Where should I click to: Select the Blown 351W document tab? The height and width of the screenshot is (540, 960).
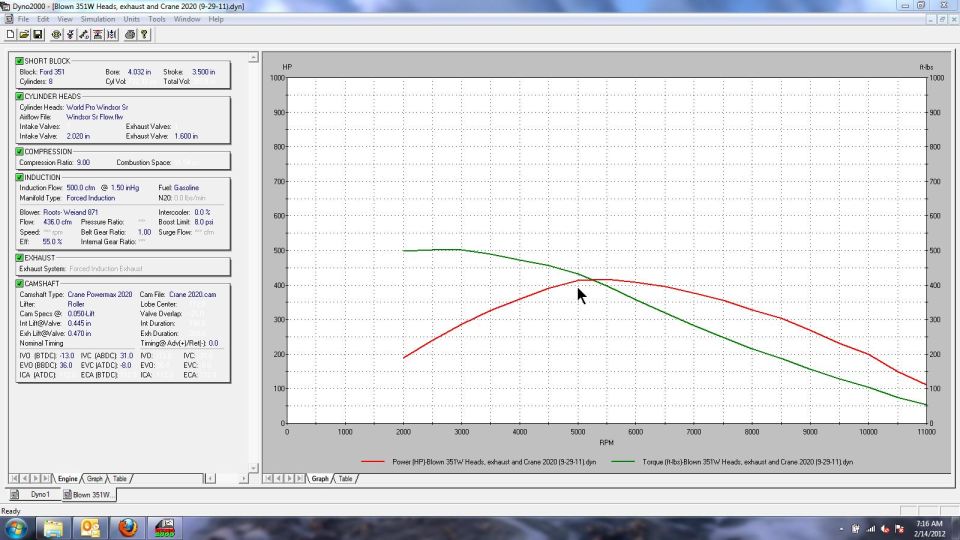(x=89, y=494)
